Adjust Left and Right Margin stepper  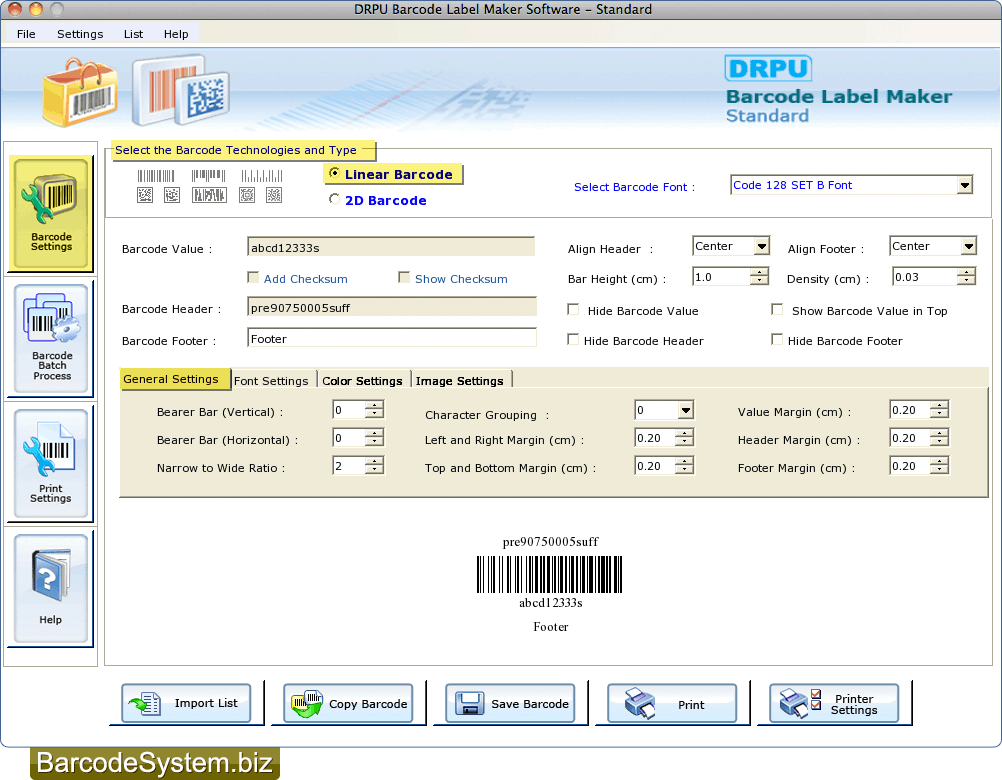(684, 438)
